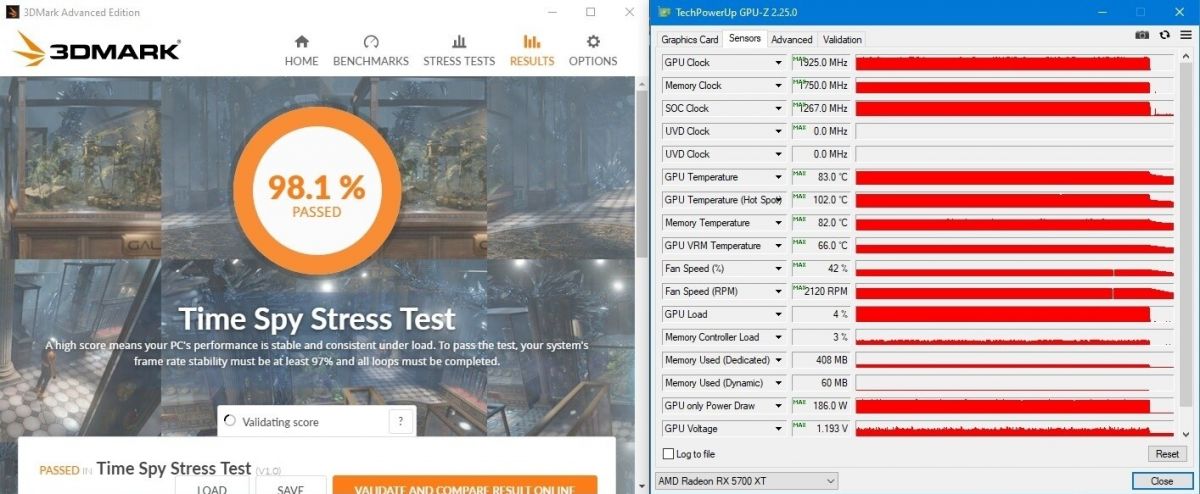The image size is (1200, 494).
Task: Click the 1.193 V voltage value
Action: point(822,429)
